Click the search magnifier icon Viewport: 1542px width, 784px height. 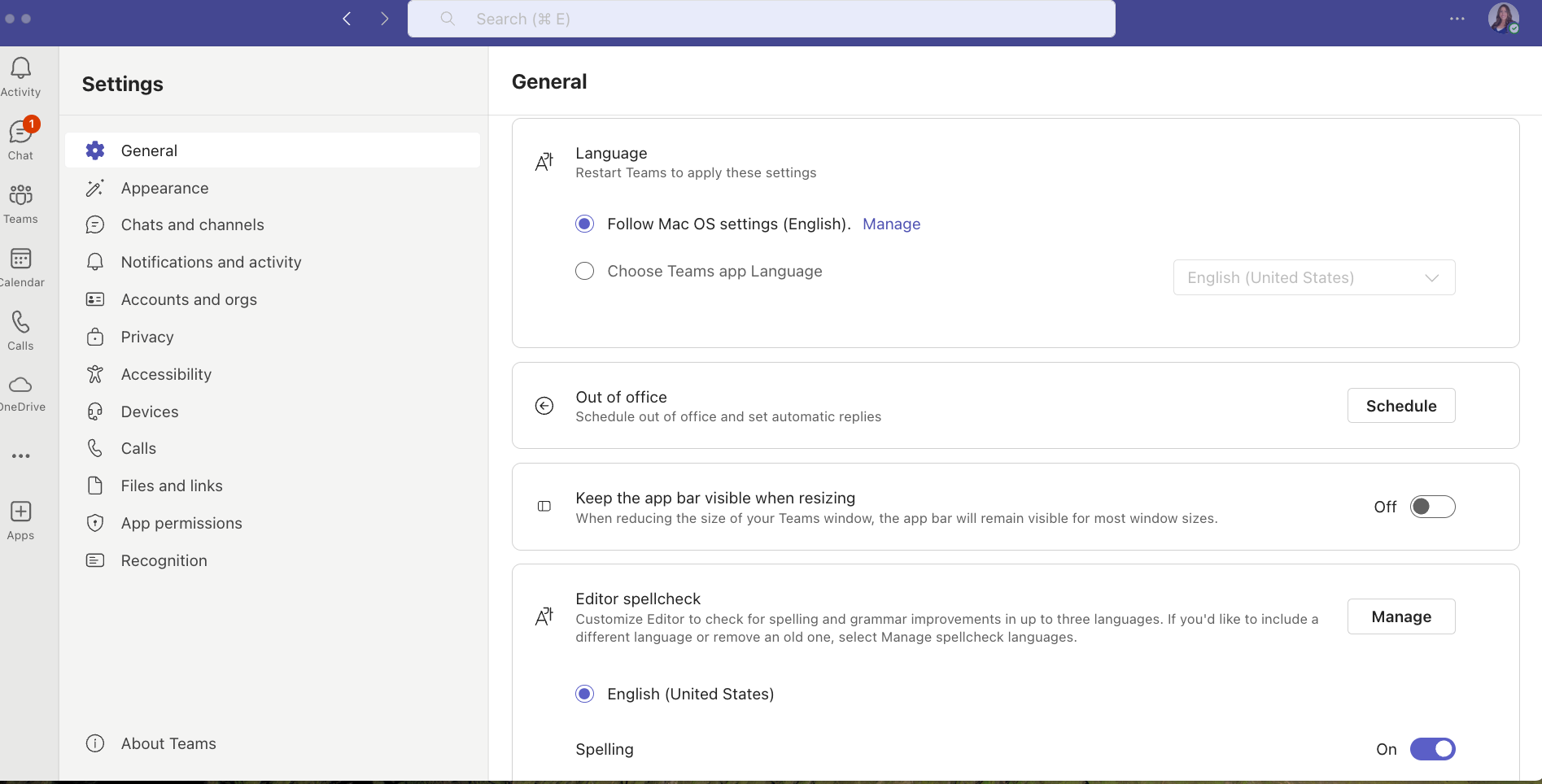coord(448,19)
